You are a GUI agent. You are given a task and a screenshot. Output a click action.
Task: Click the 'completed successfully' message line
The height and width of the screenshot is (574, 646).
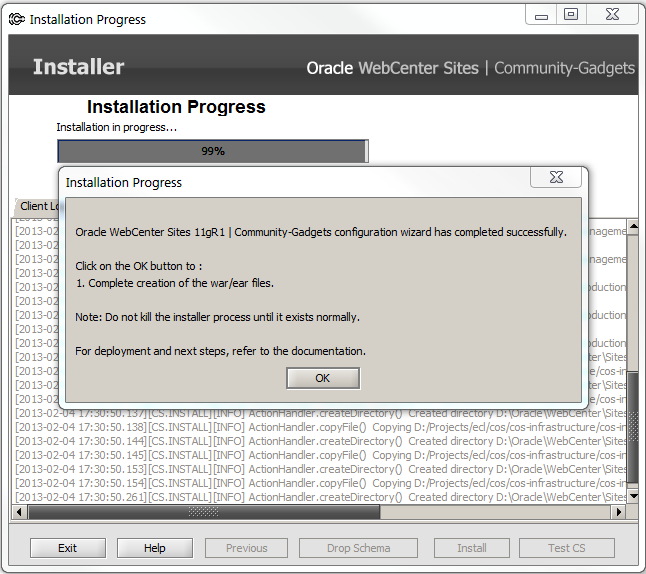point(321,232)
